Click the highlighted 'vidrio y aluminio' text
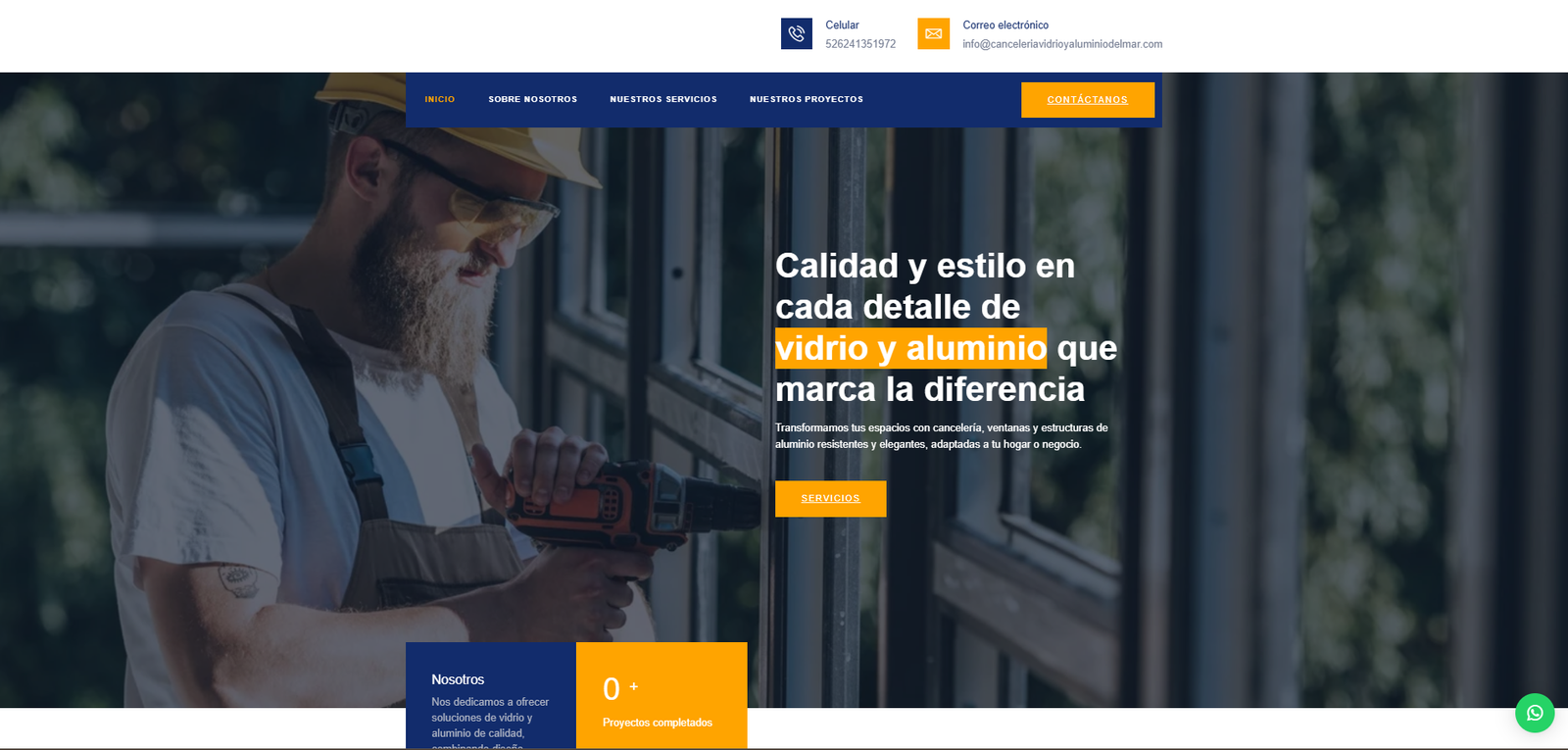 [910, 348]
